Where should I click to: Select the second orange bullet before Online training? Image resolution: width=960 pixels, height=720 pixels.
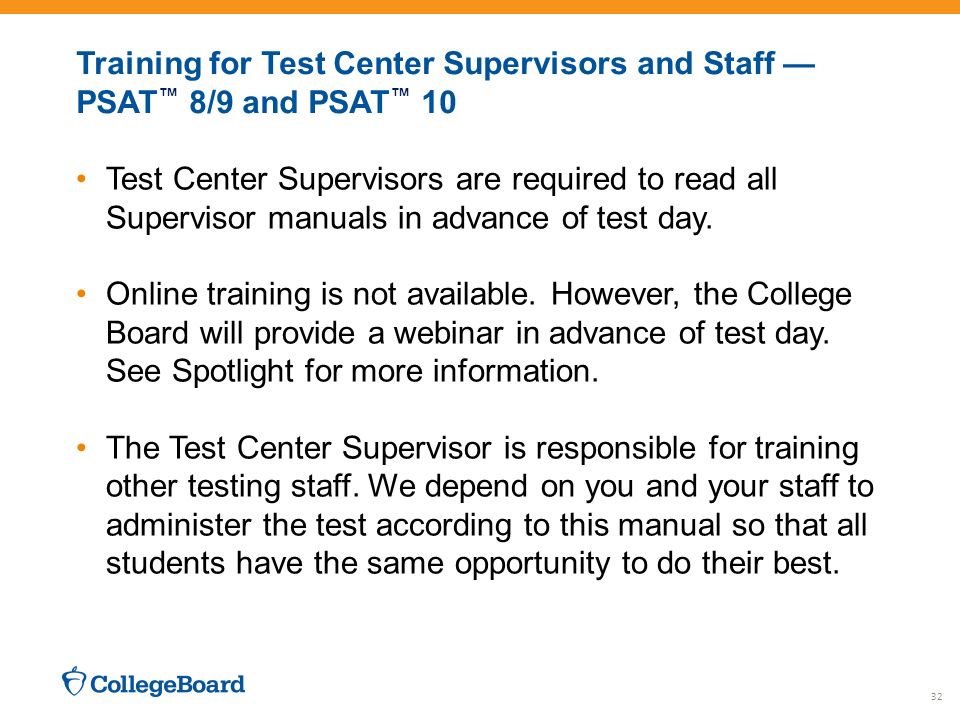(81, 294)
